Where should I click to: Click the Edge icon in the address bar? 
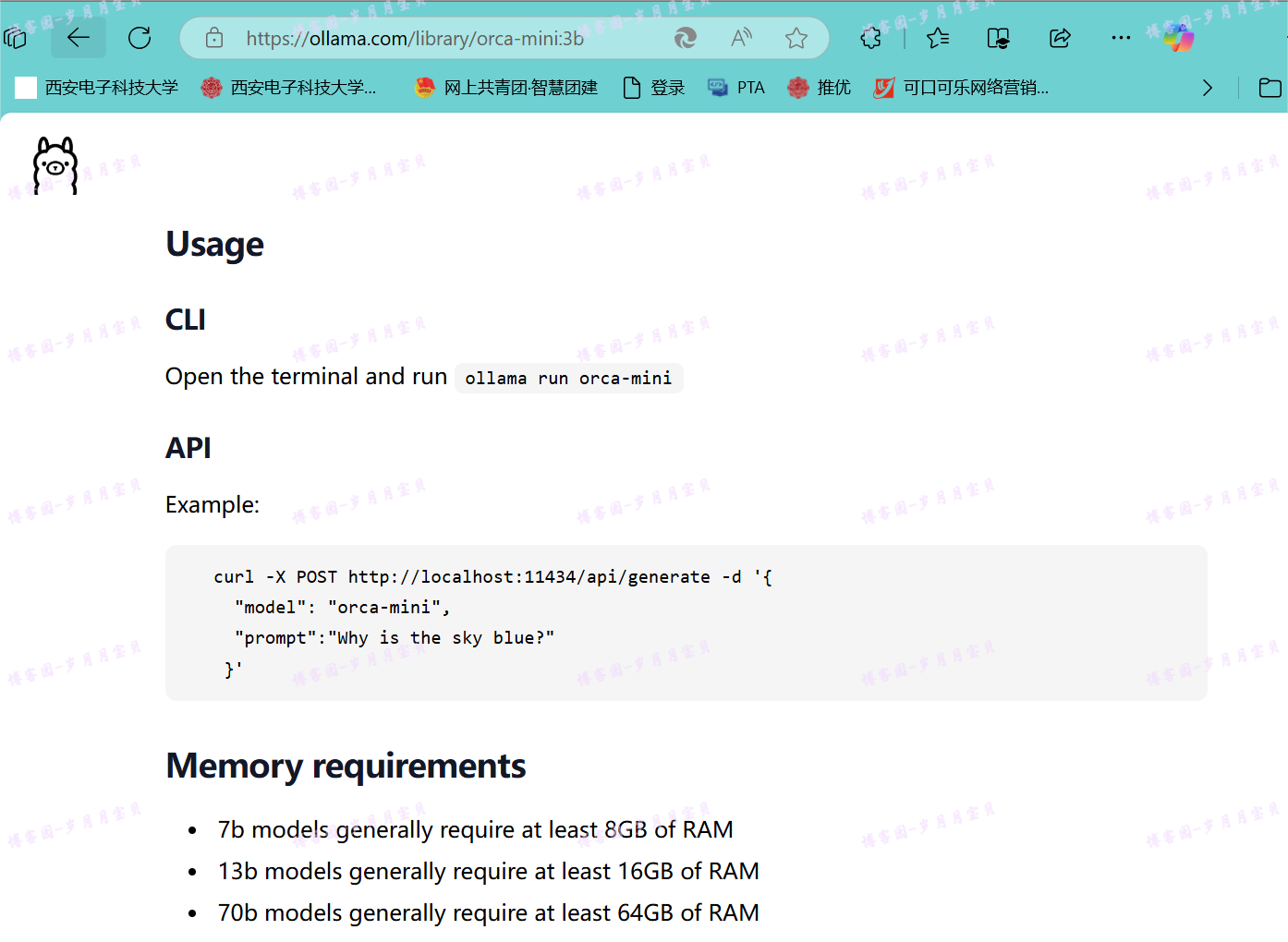tap(686, 38)
